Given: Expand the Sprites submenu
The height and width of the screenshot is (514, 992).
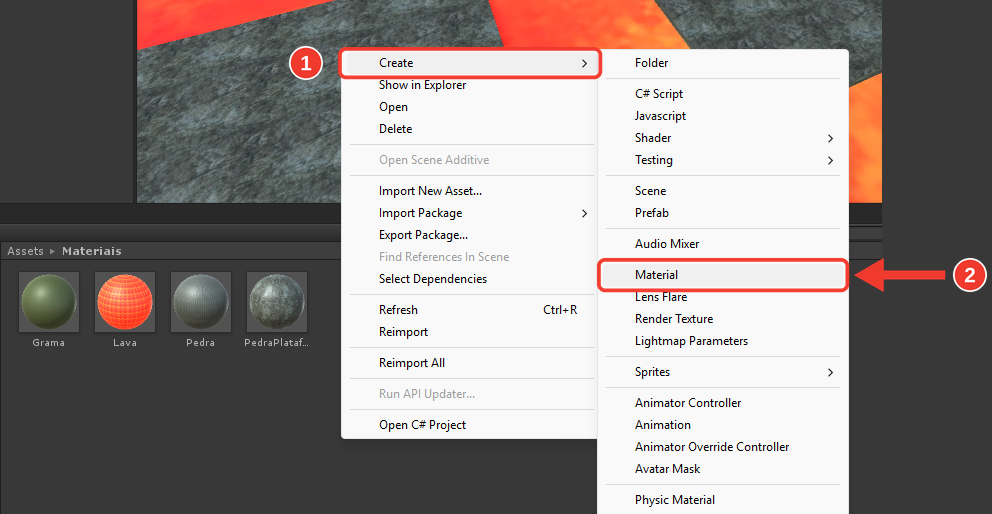Looking at the screenshot, I should coord(722,372).
